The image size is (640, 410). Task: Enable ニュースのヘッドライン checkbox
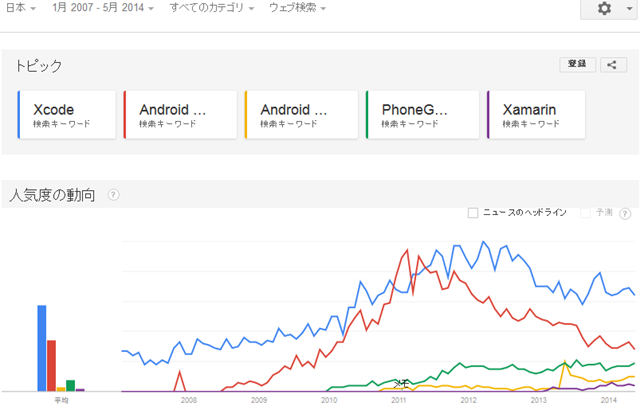coord(473,213)
